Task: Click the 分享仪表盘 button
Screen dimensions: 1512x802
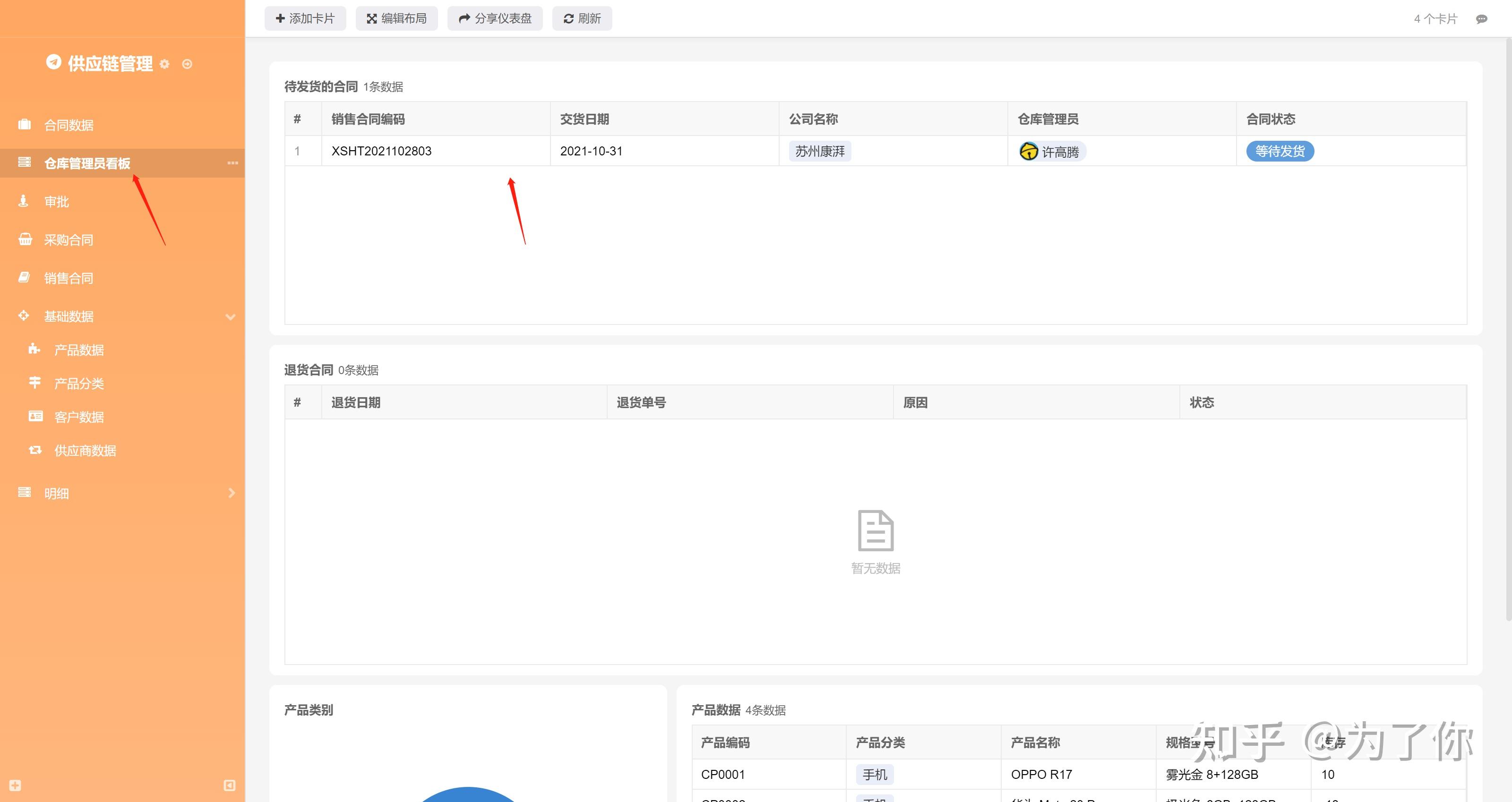Action: [495, 19]
